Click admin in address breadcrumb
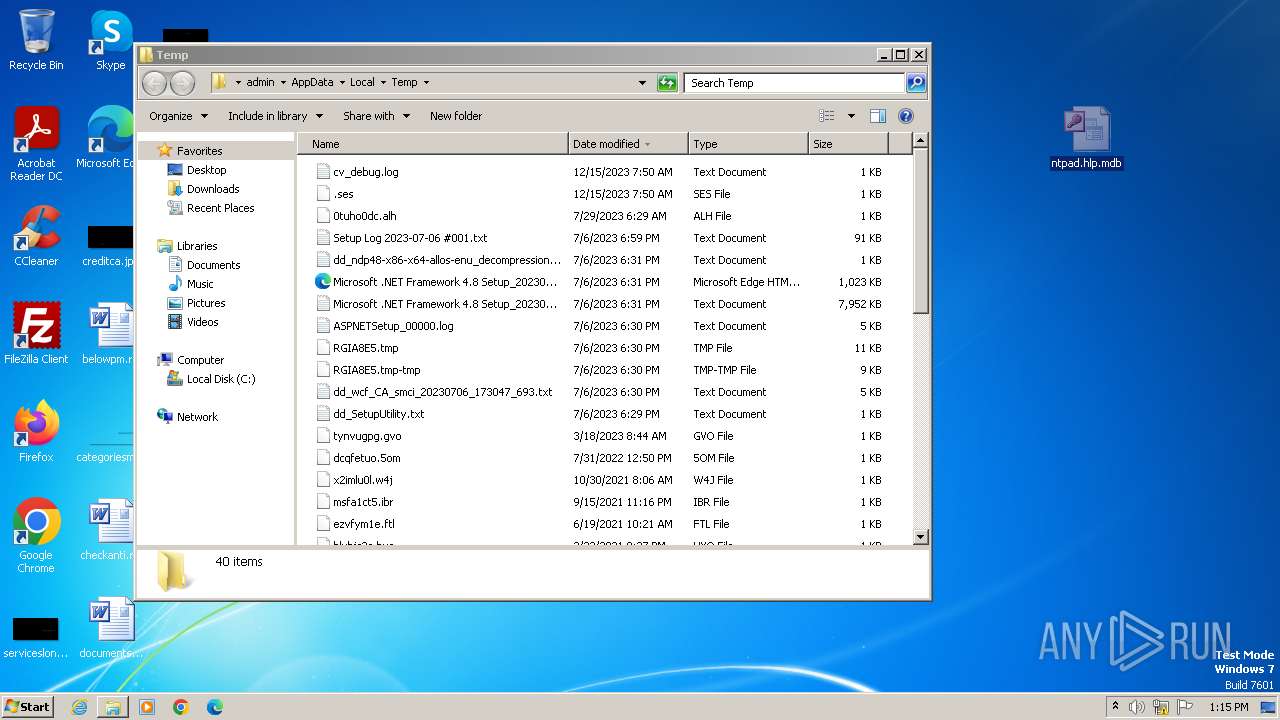Screen dimensions: 1280x720 tap(260, 83)
